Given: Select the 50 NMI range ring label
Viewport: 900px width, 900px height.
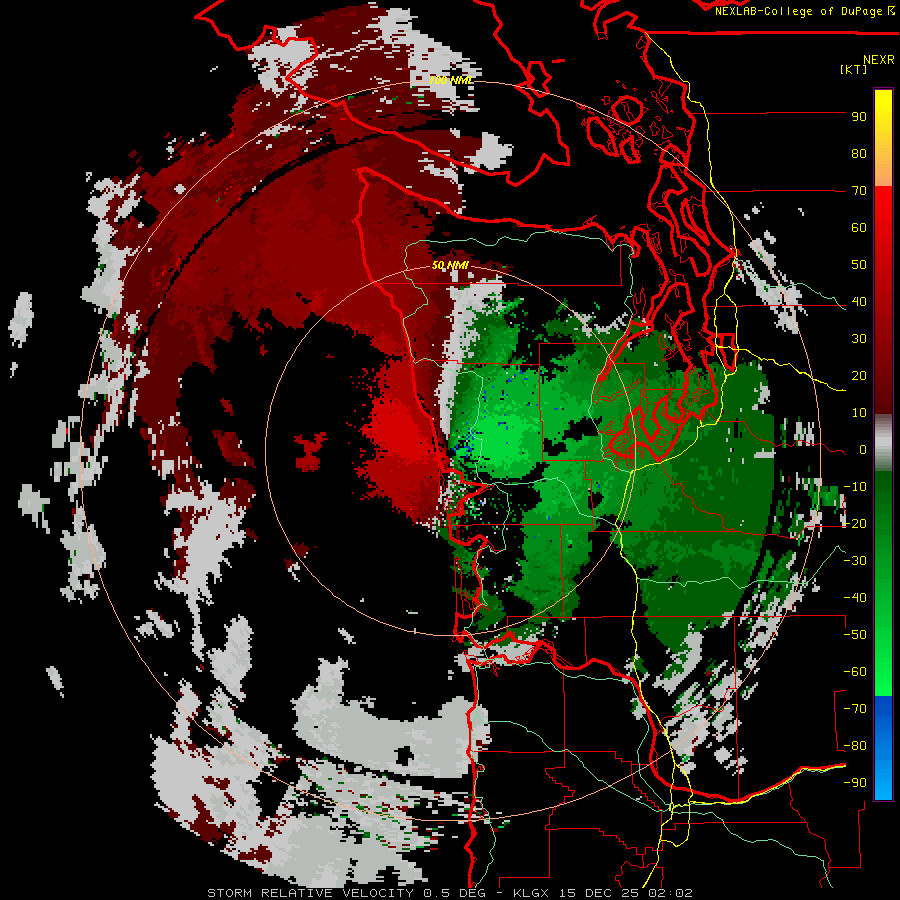Looking at the screenshot, I should point(450,265).
